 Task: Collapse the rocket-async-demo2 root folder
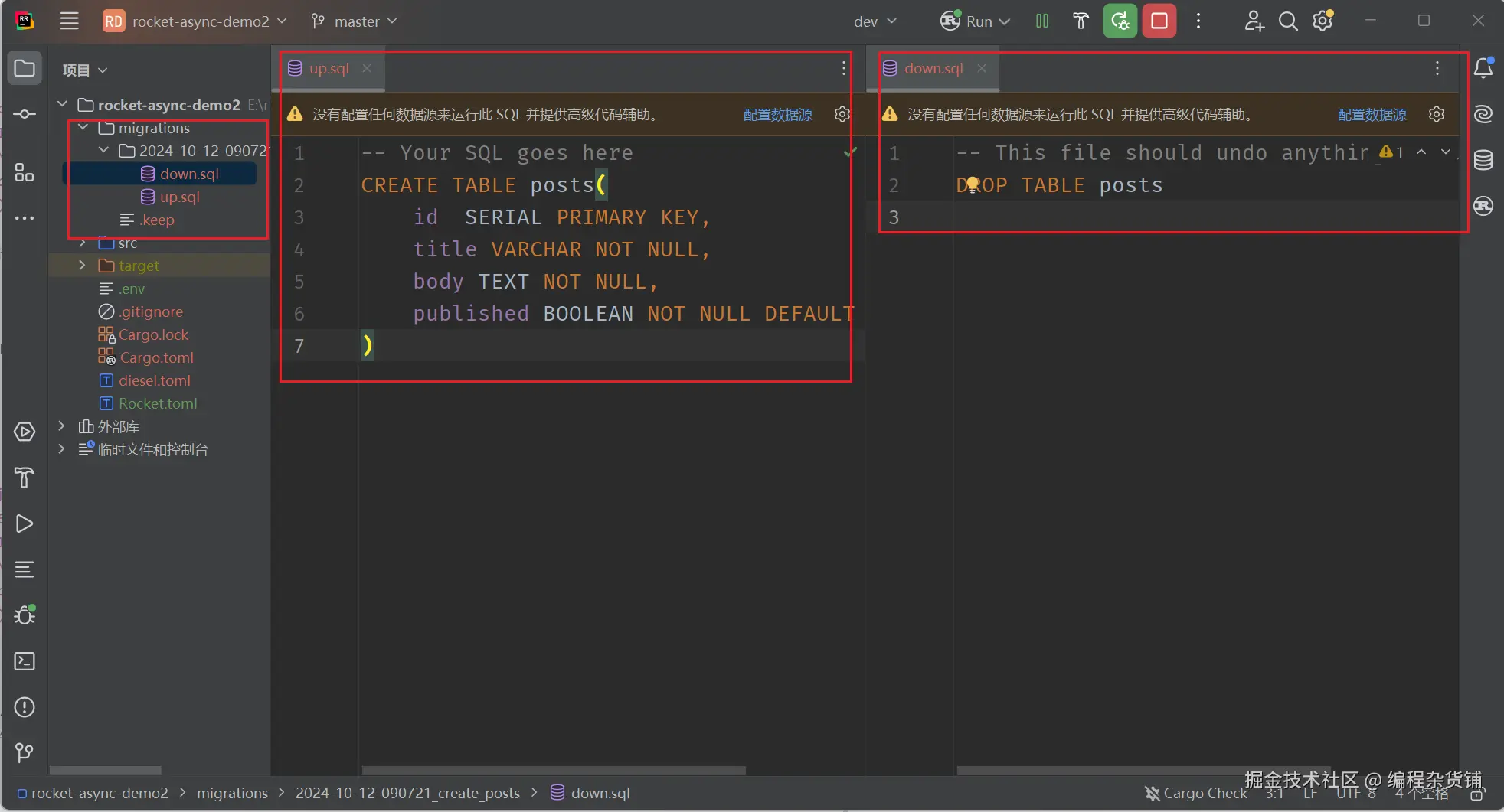pyautogui.click(x=62, y=104)
